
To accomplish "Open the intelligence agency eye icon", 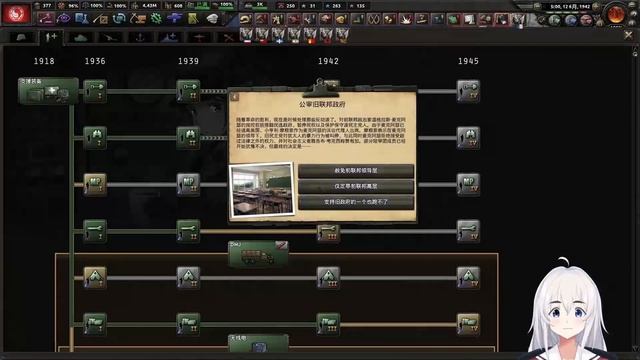I will pos(63,18).
